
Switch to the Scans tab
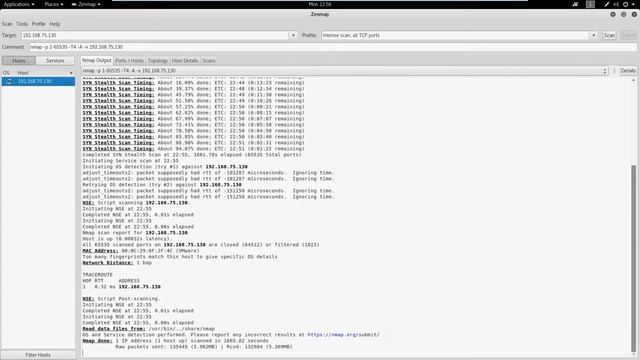pos(209,61)
